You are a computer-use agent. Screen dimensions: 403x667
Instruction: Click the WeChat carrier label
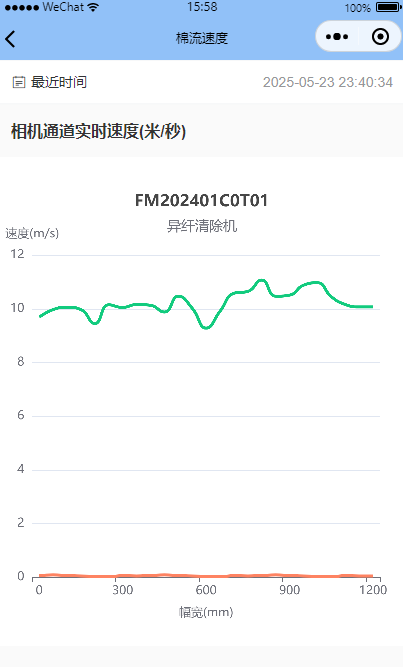(63, 7)
